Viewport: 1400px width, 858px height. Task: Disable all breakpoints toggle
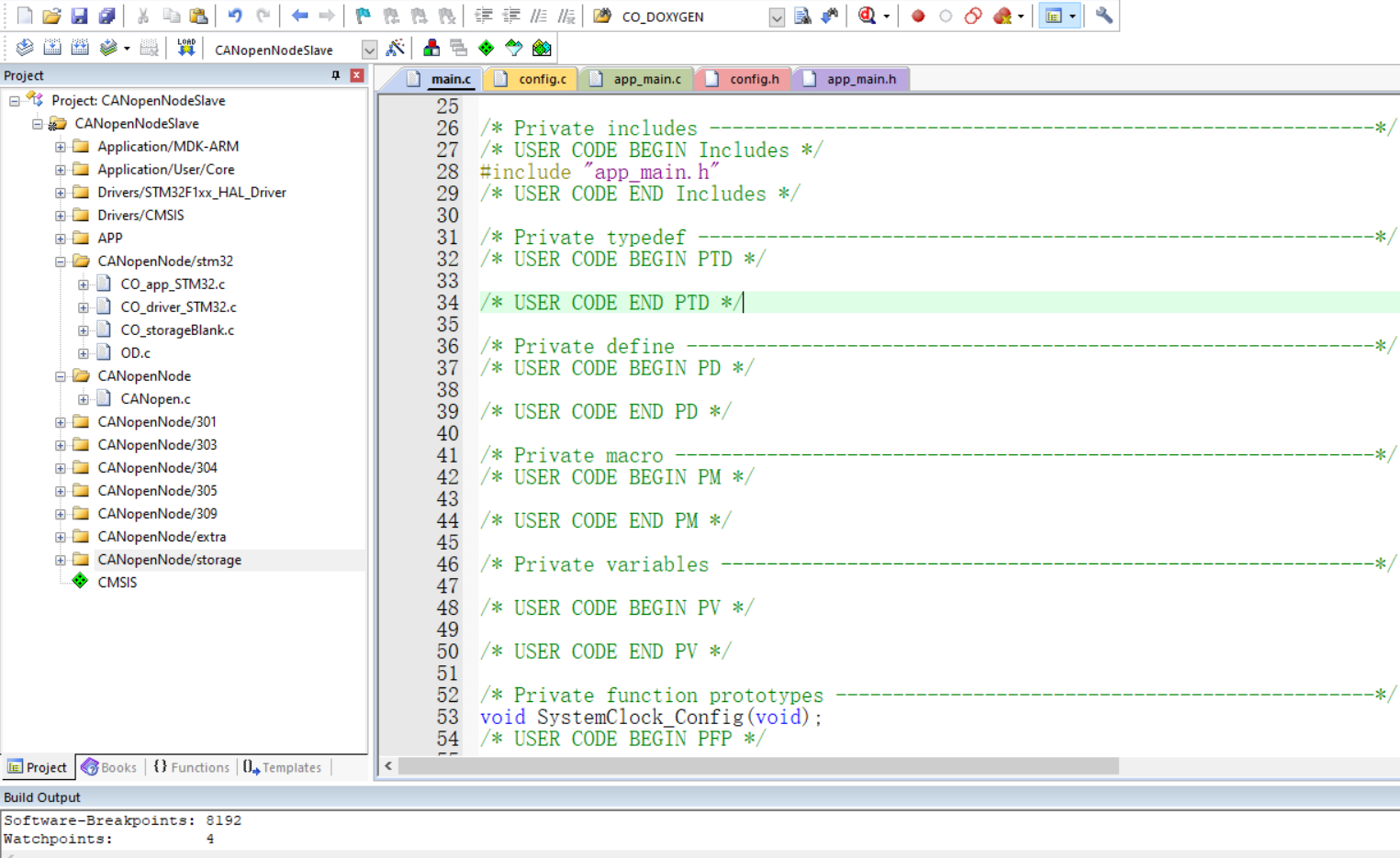tap(974, 16)
